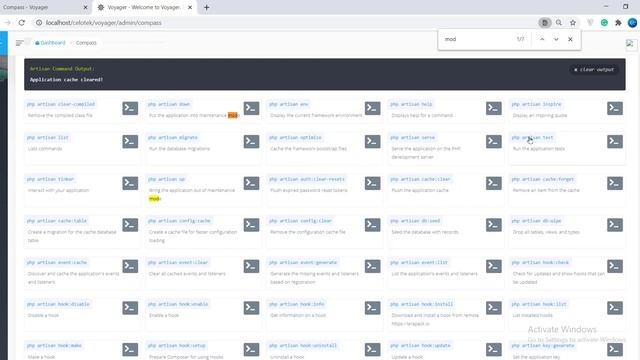Go to previous find result
This screenshot has height=360, width=640.
click(x=542, y=39)
